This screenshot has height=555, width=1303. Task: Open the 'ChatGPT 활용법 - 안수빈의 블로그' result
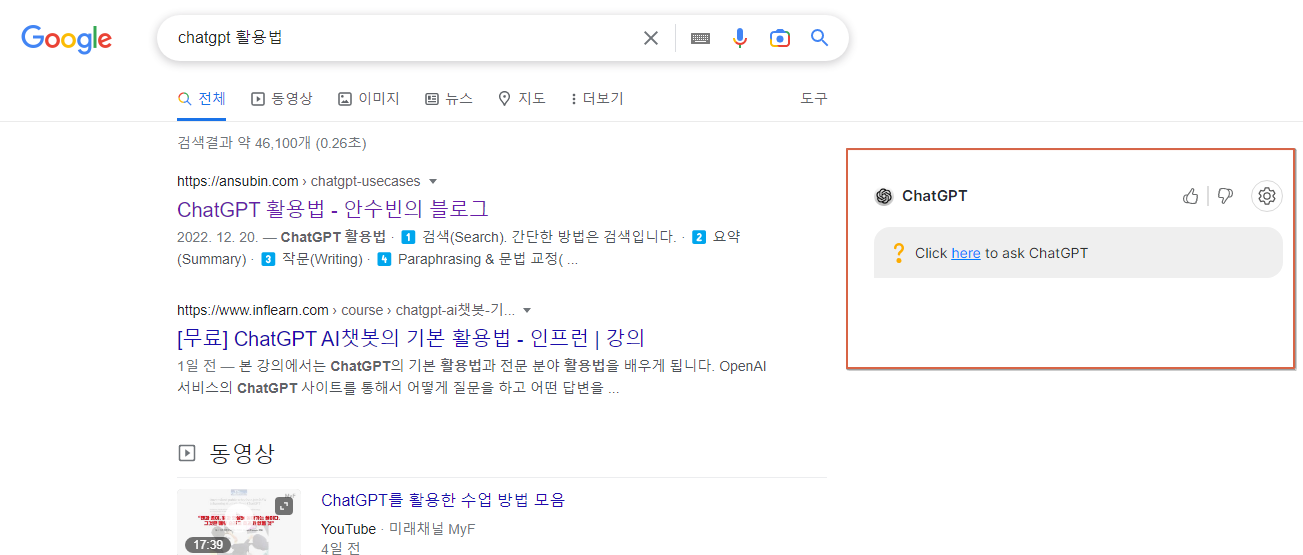pos(333,209)
